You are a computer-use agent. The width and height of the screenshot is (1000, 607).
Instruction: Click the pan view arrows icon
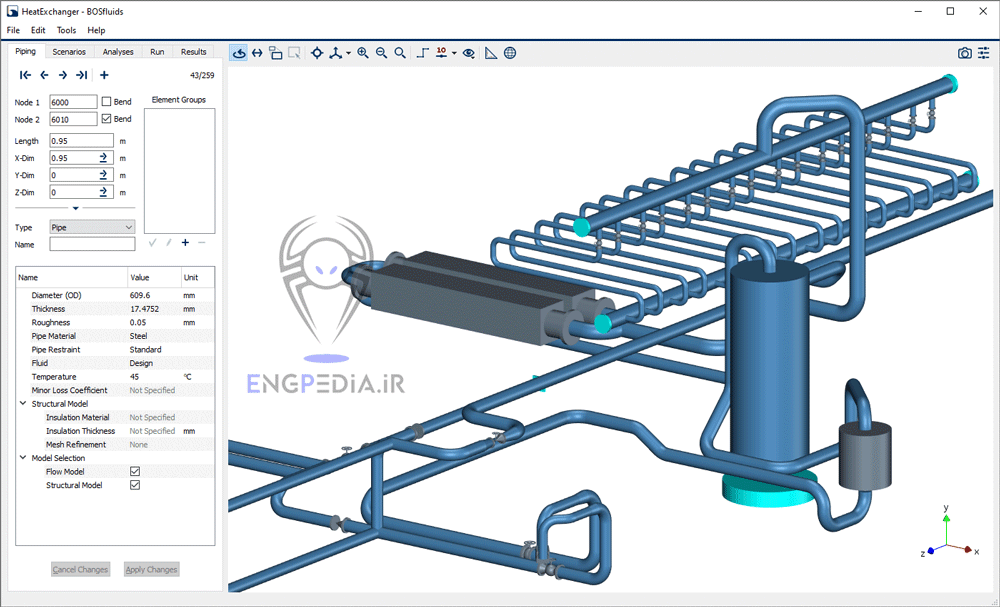[257, 53]
